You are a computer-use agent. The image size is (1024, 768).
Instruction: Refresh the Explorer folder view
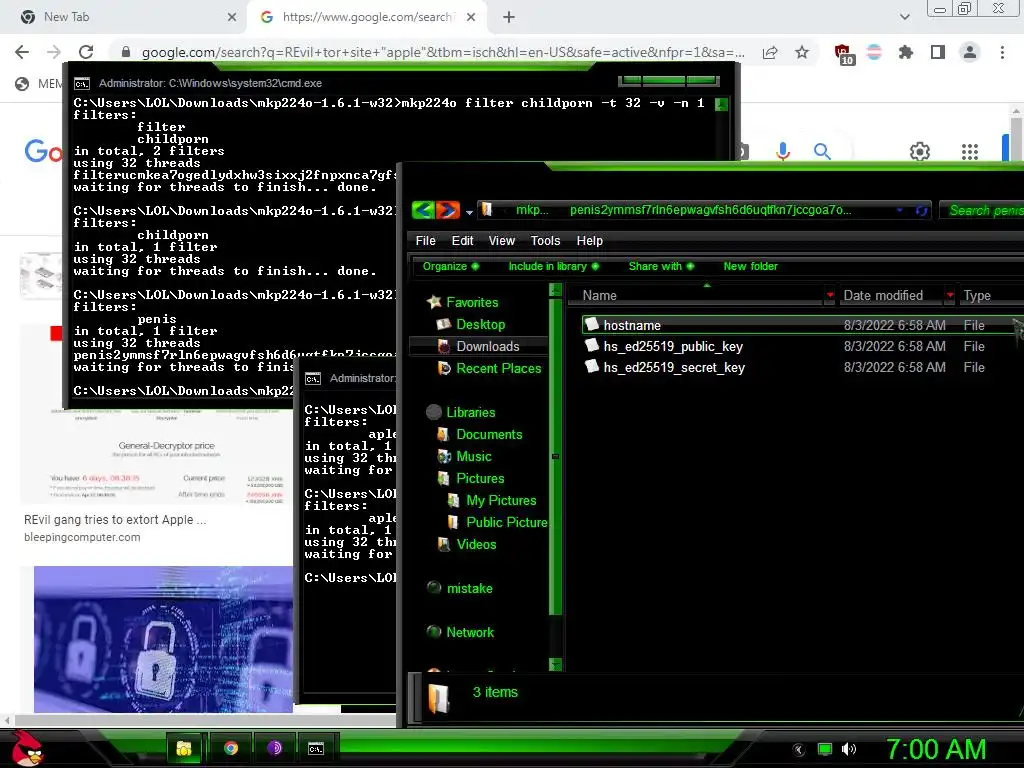[x=921, y=210]
